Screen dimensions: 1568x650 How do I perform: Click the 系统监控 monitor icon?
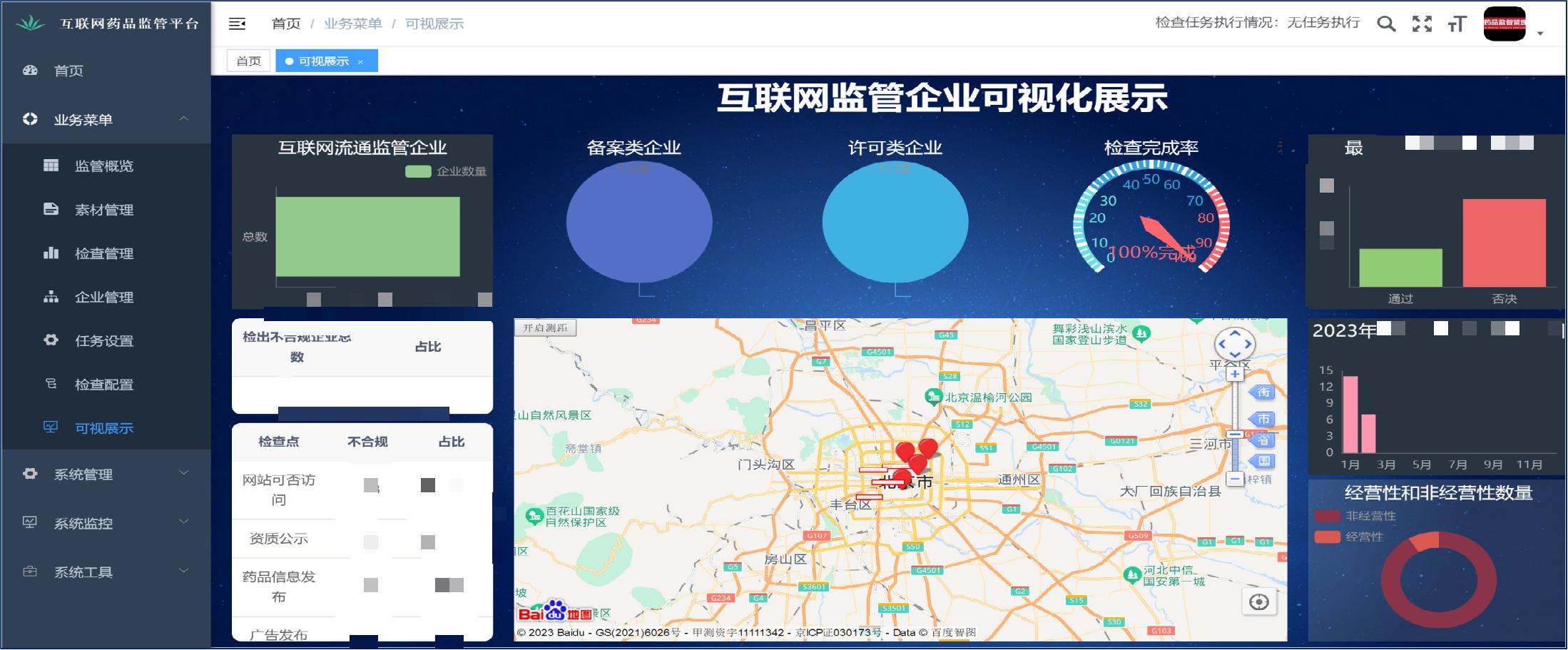click(30, 522)
